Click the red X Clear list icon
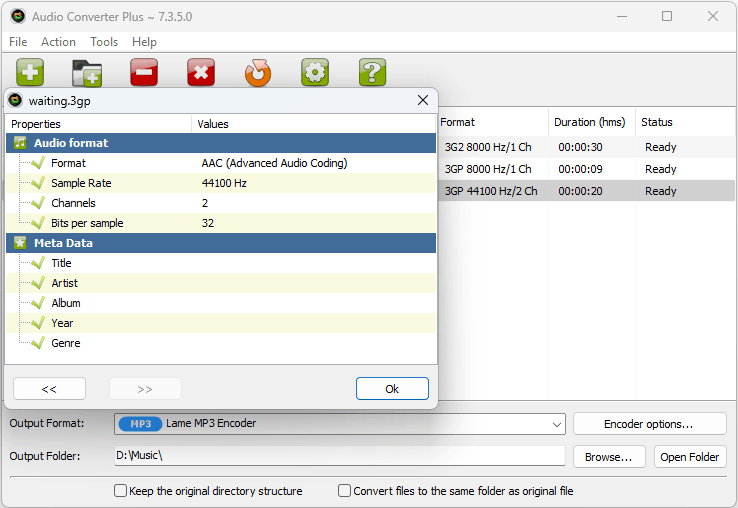 click(201, 72)
